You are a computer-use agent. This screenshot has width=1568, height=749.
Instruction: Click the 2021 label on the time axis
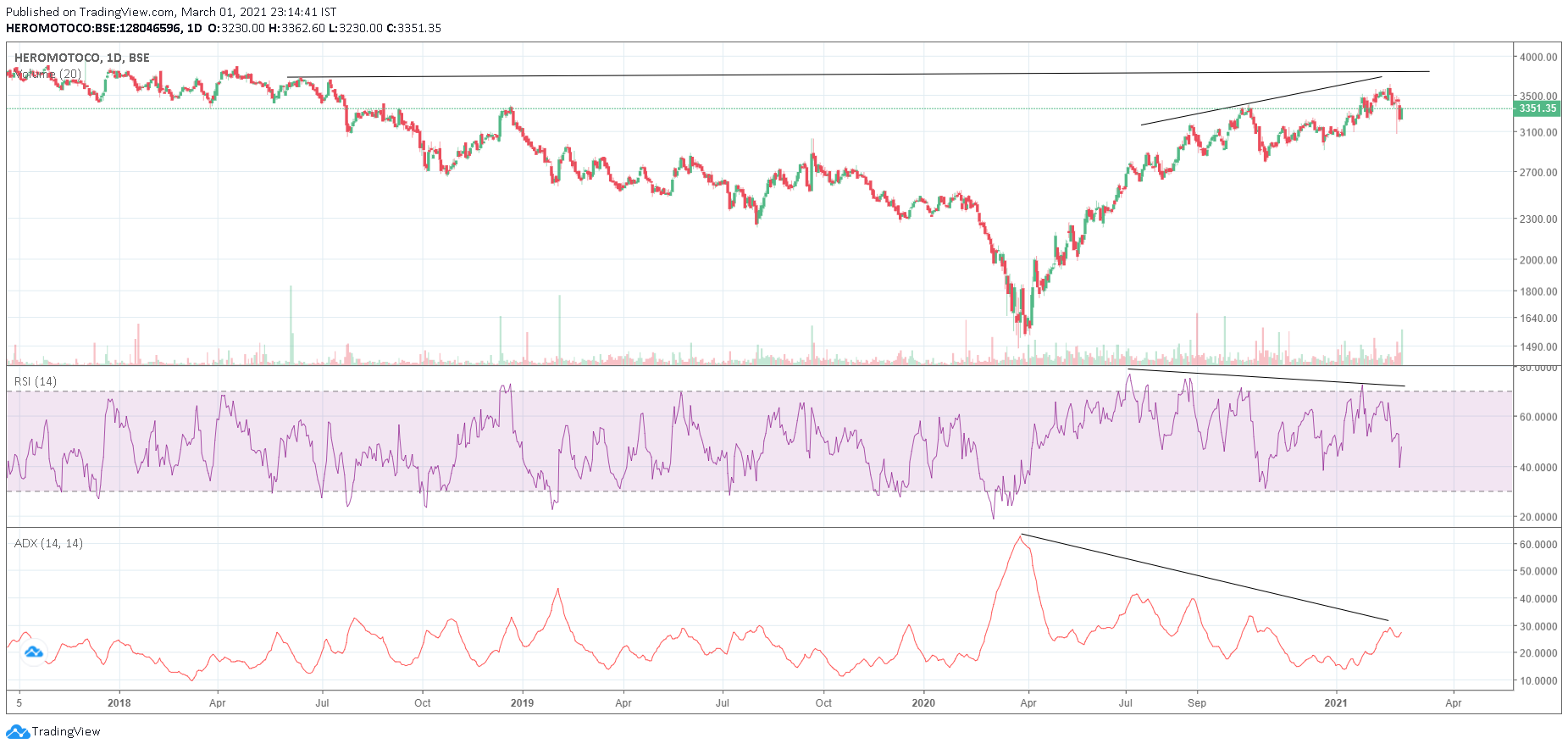pos(1336,702)
